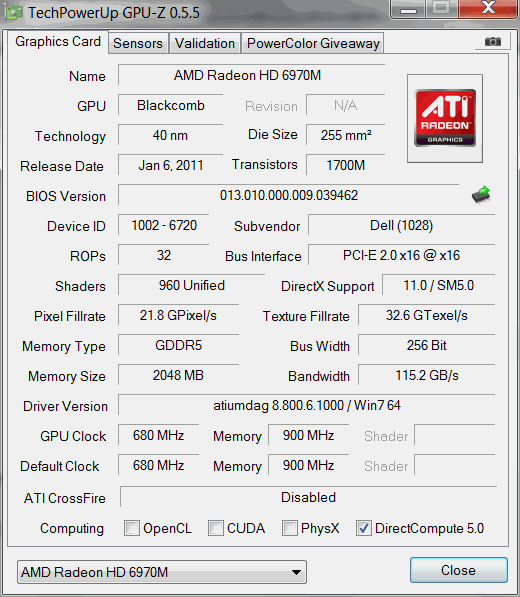The width and height of the screenshot is (520, 597).
Task: Click the ATI Radeon logo image
Action: (x=445, y=118)
